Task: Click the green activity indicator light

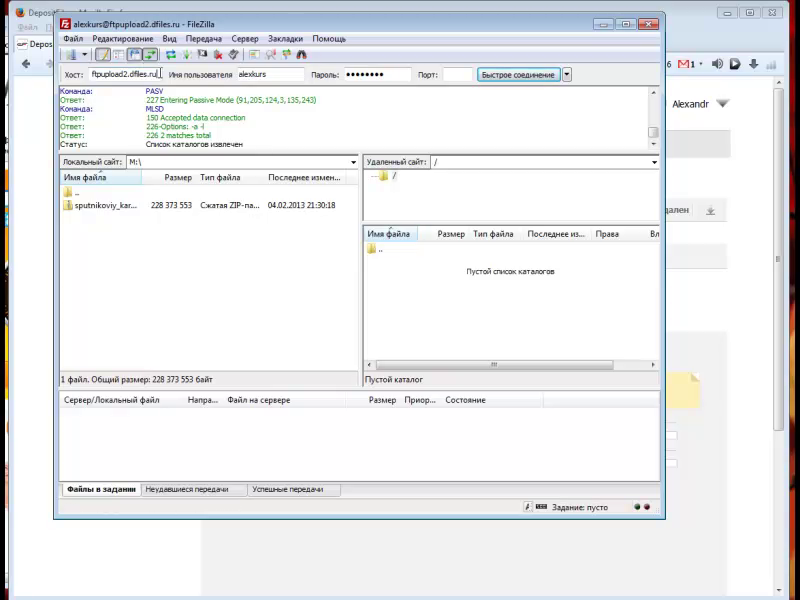Action: tap(637, 507)
